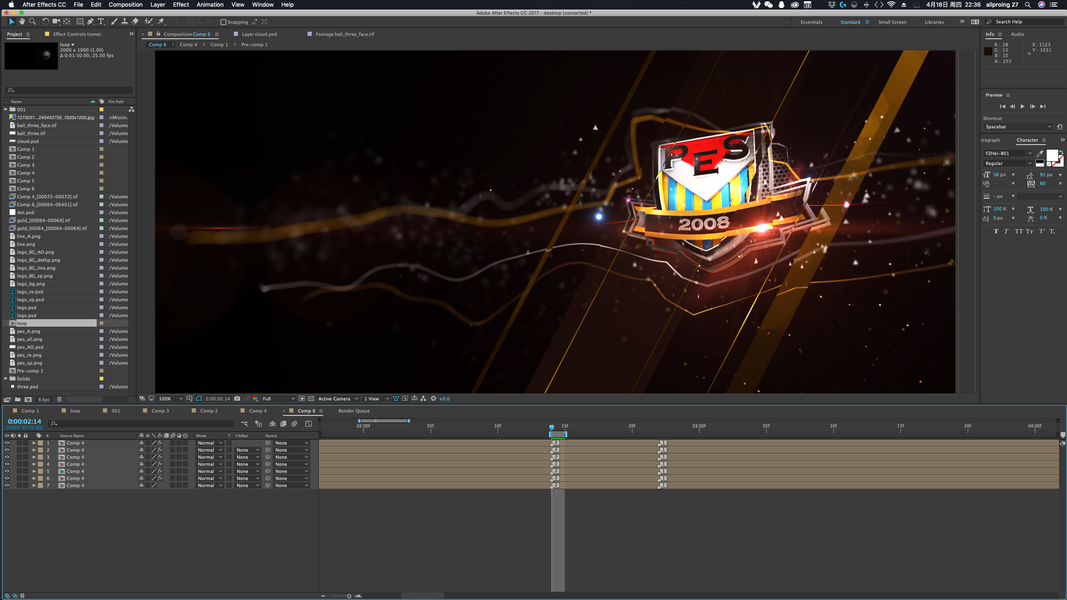The height and width of the screenshot is (600, 1067).
Task: Select the Hand tool
Action: pyautogui.click(x=22, y=22)
